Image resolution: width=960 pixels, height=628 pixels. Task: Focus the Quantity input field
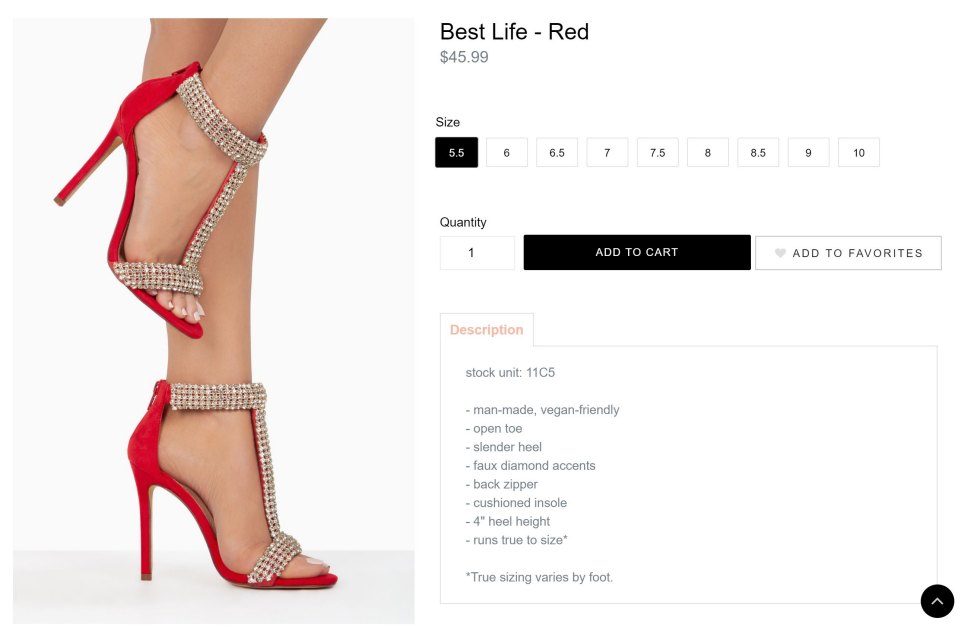pyautogui.click(x=477, y=253)
